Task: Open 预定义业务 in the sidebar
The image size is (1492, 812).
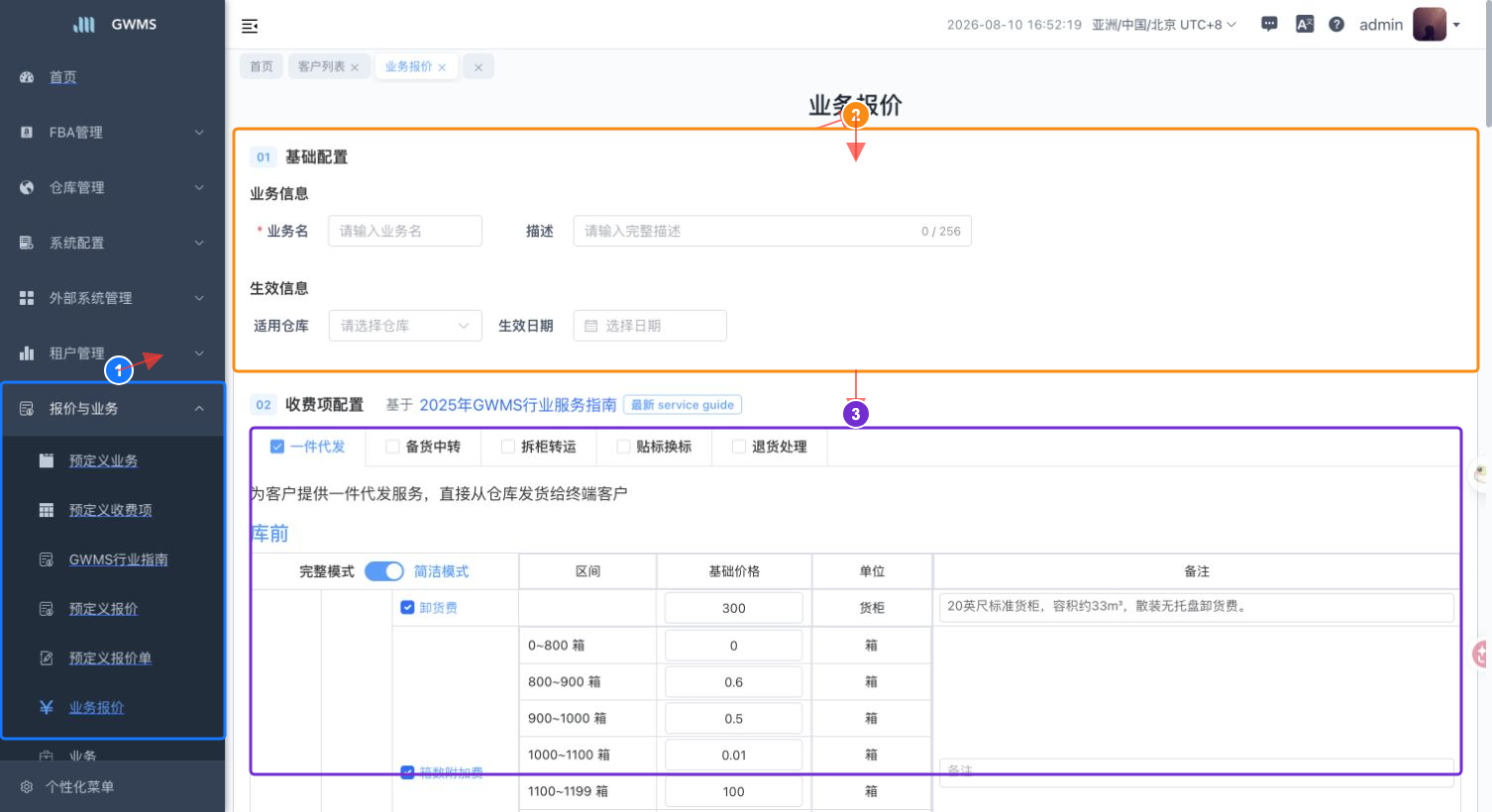Action: click(x=103, y=460)
